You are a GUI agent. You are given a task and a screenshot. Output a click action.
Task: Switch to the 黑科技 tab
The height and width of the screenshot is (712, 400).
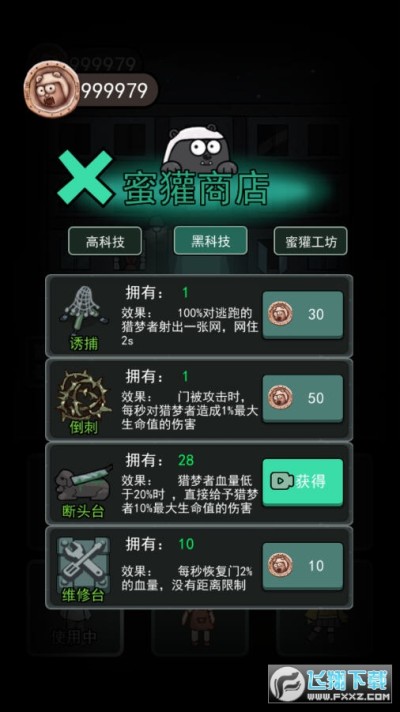click(211, 240)
